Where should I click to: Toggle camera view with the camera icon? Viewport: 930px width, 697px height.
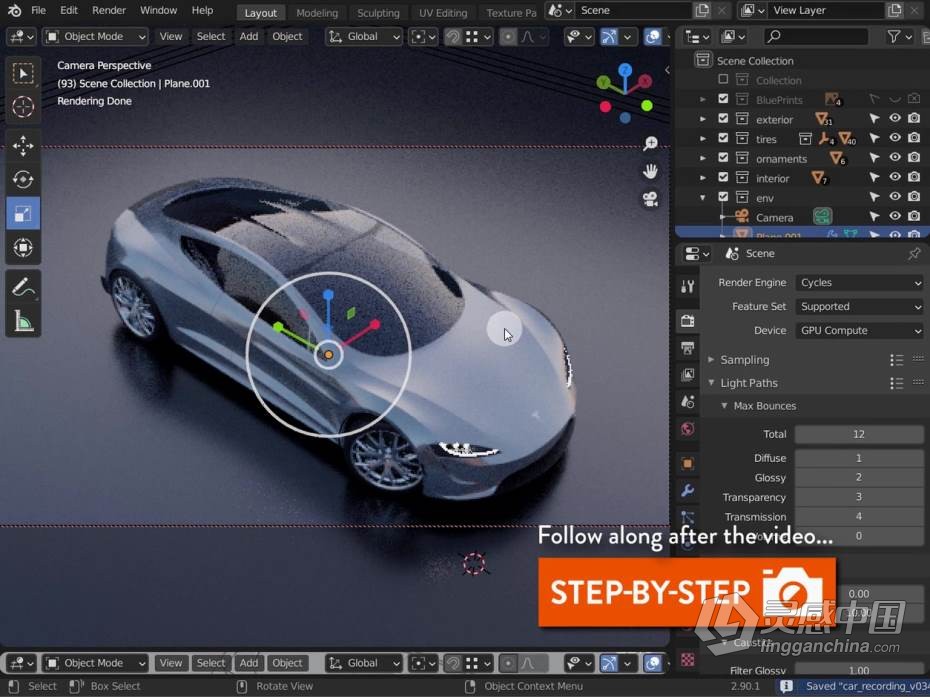click(651, 199)
